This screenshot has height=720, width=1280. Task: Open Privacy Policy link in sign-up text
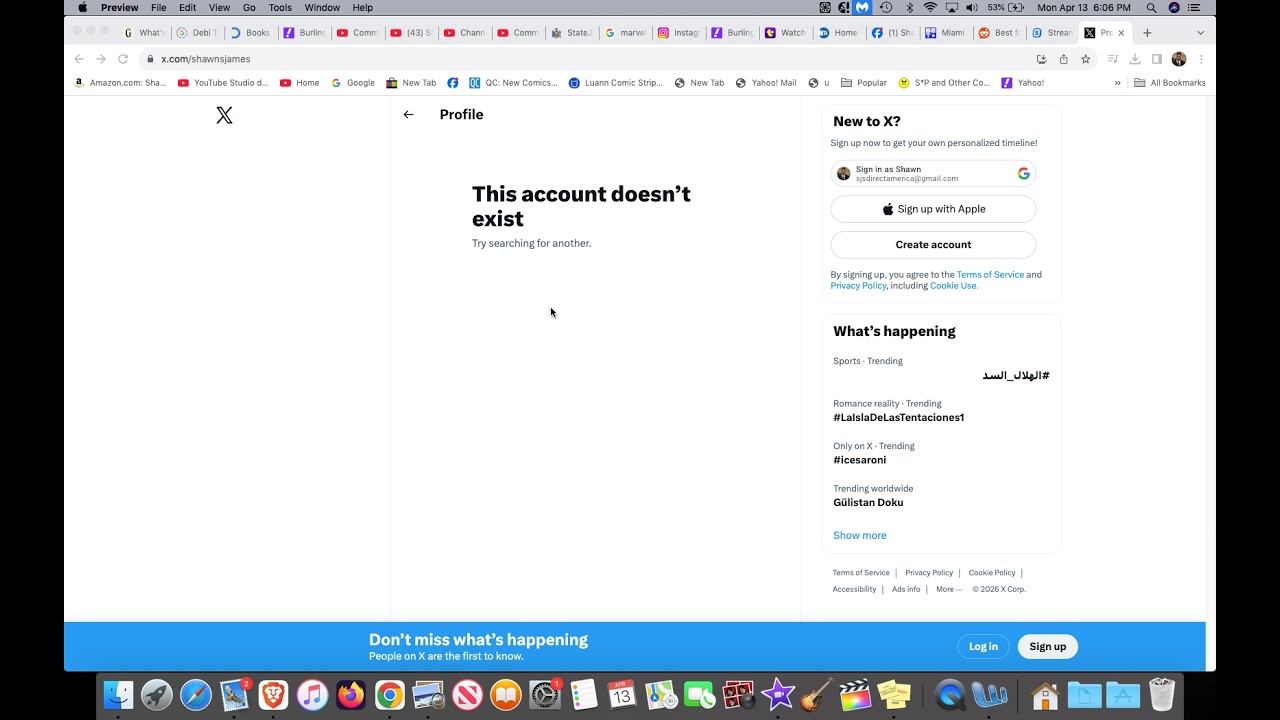point(858,286)
